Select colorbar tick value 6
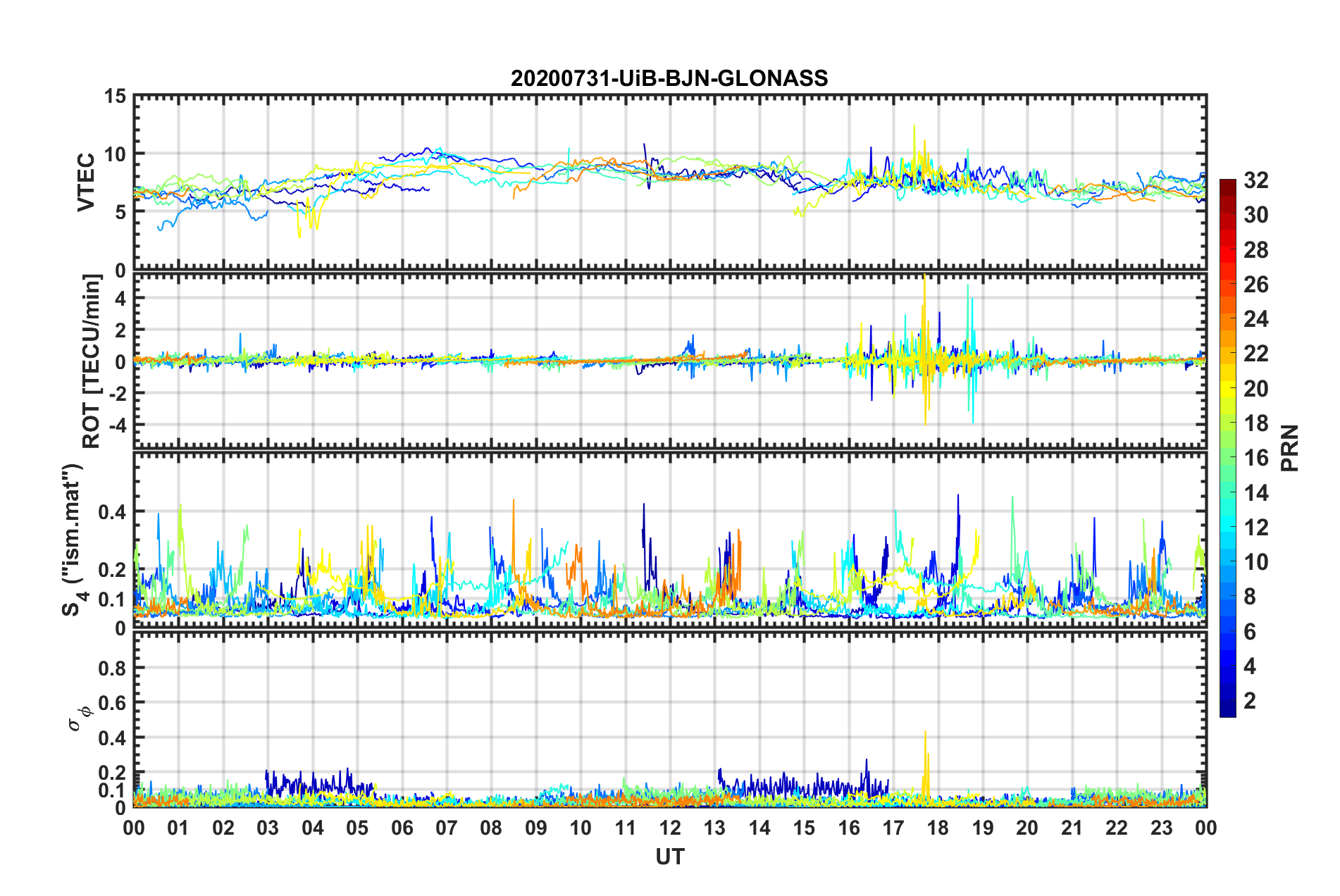The image size is (1340, 896). pos(1250,632)
